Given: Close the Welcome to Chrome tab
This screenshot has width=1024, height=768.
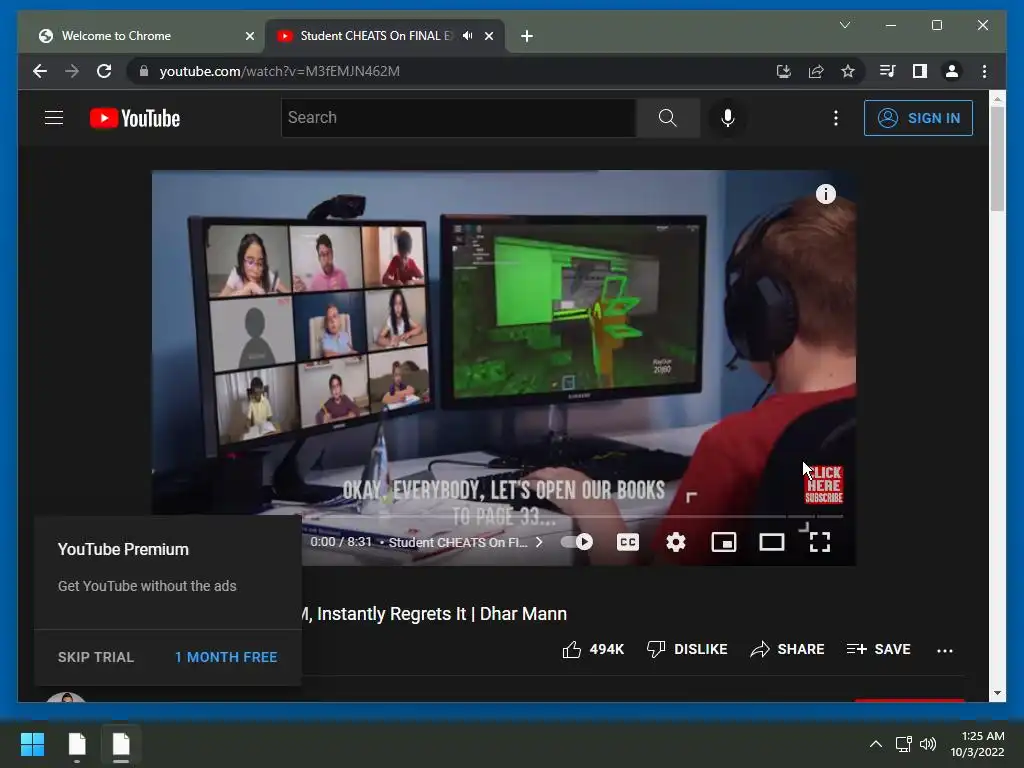Looking at the screenshot, I should (249, 36).
